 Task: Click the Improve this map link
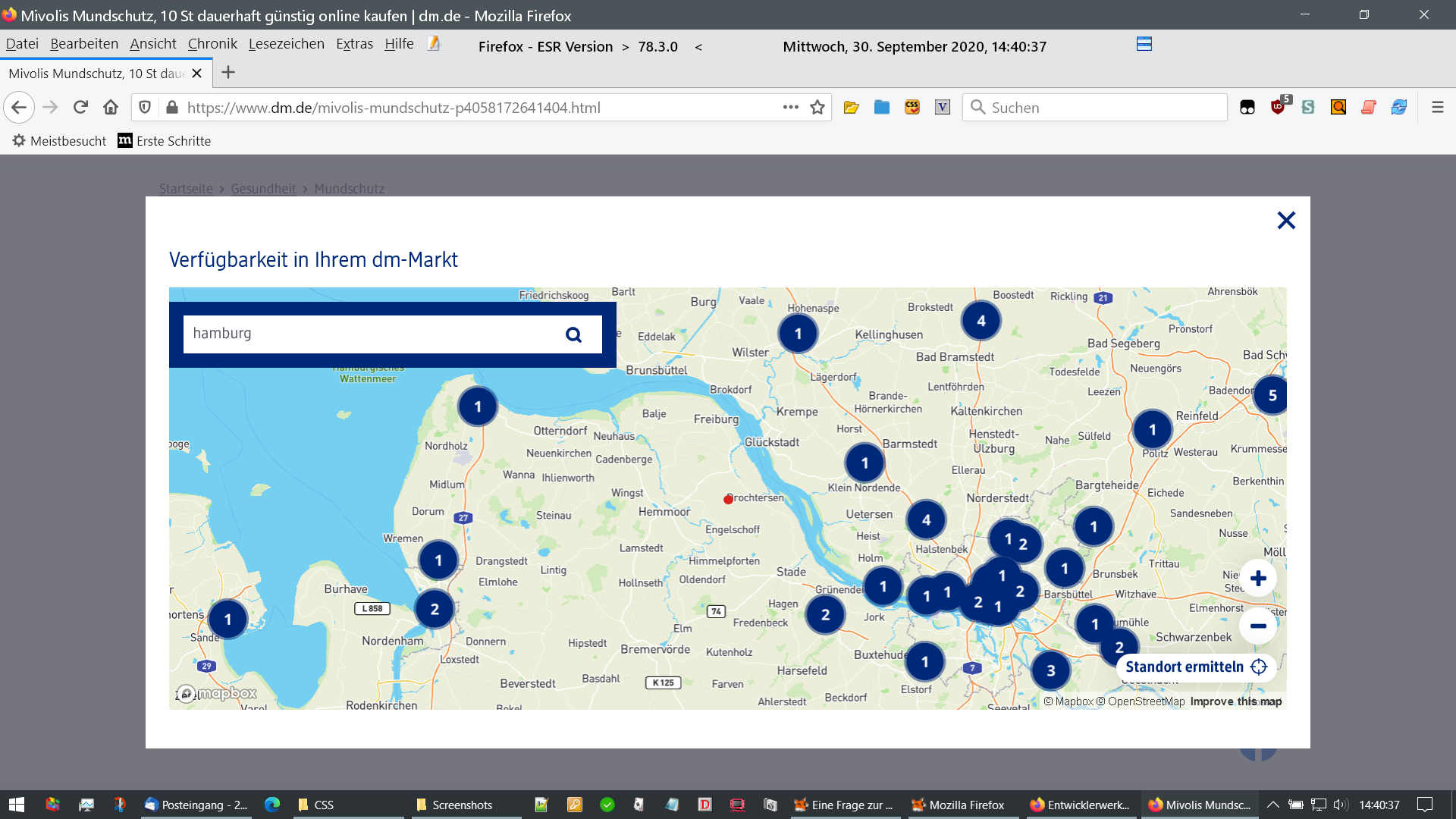(1235, 701)
